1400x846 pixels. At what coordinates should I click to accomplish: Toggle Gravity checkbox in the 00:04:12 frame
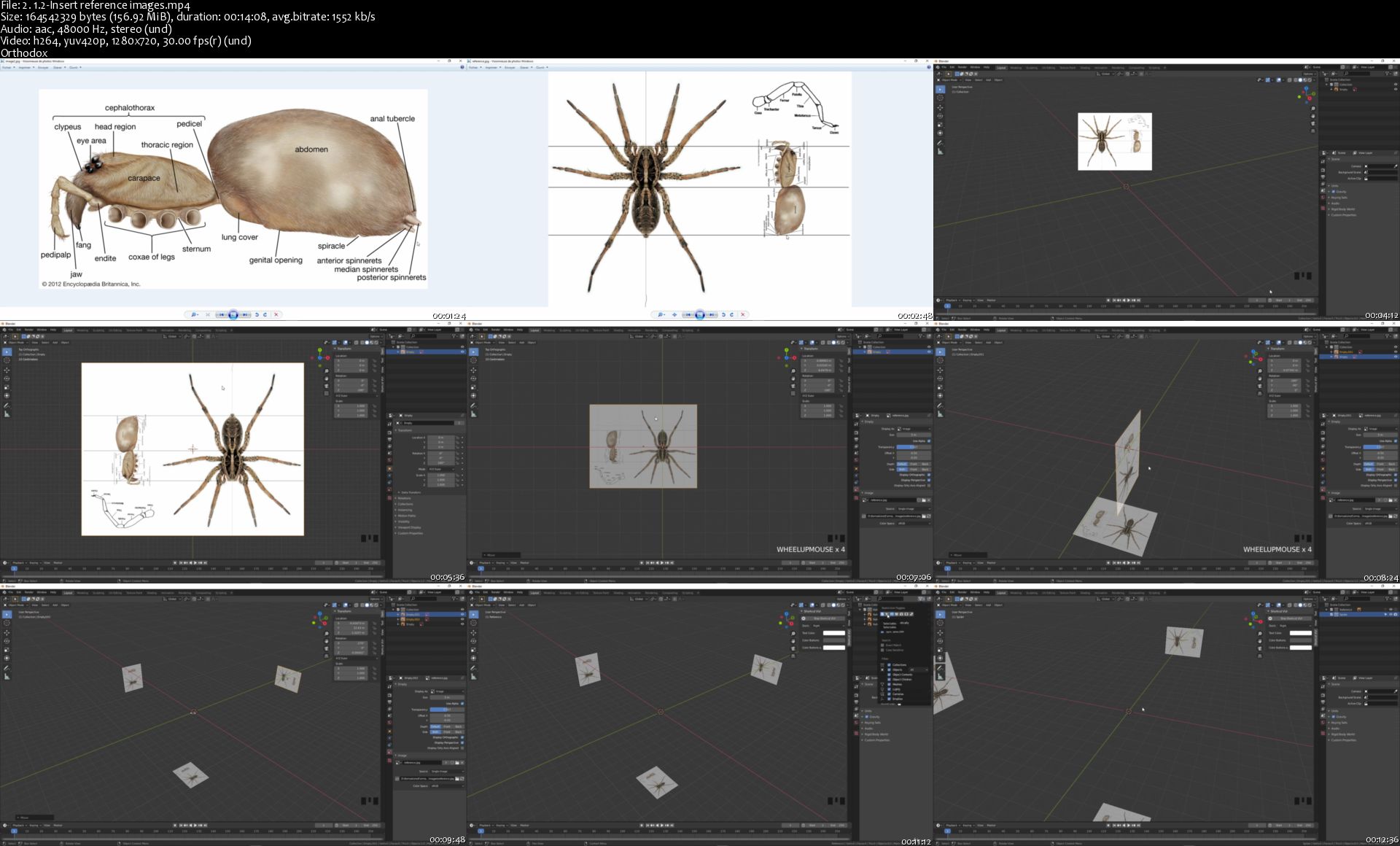coord(1334,192)
